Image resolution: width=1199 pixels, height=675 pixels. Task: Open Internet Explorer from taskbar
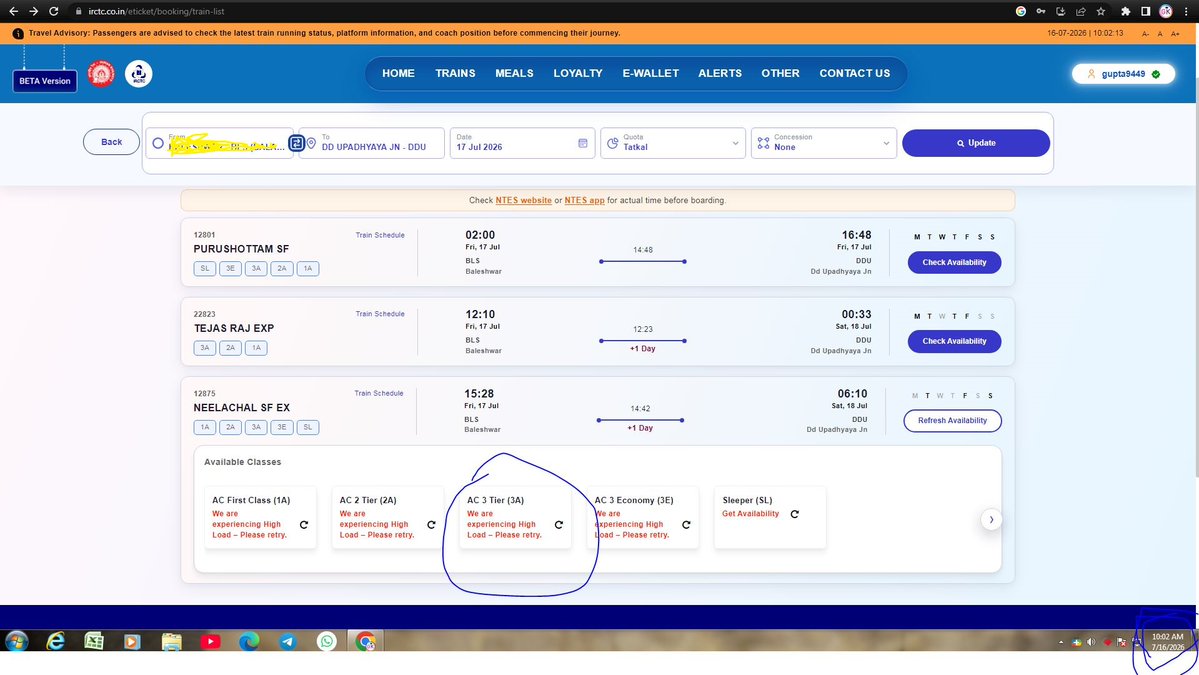pyautogui.click(x=55, y=641)
